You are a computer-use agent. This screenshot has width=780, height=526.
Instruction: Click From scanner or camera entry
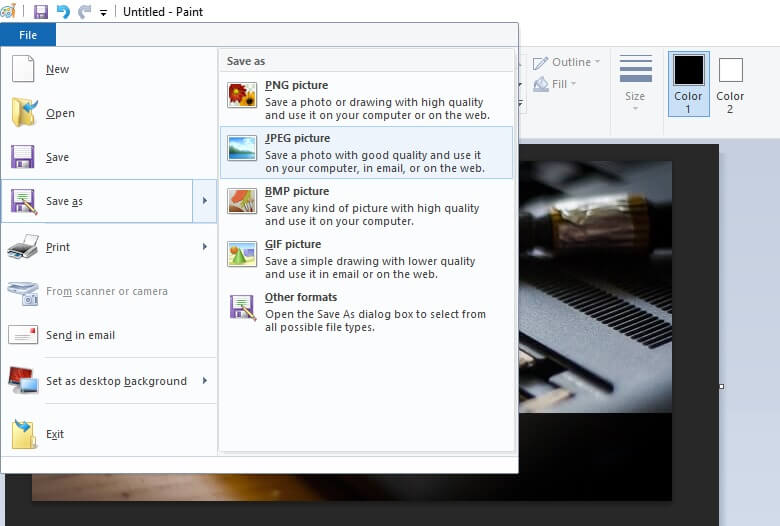[x=109, y=291]
